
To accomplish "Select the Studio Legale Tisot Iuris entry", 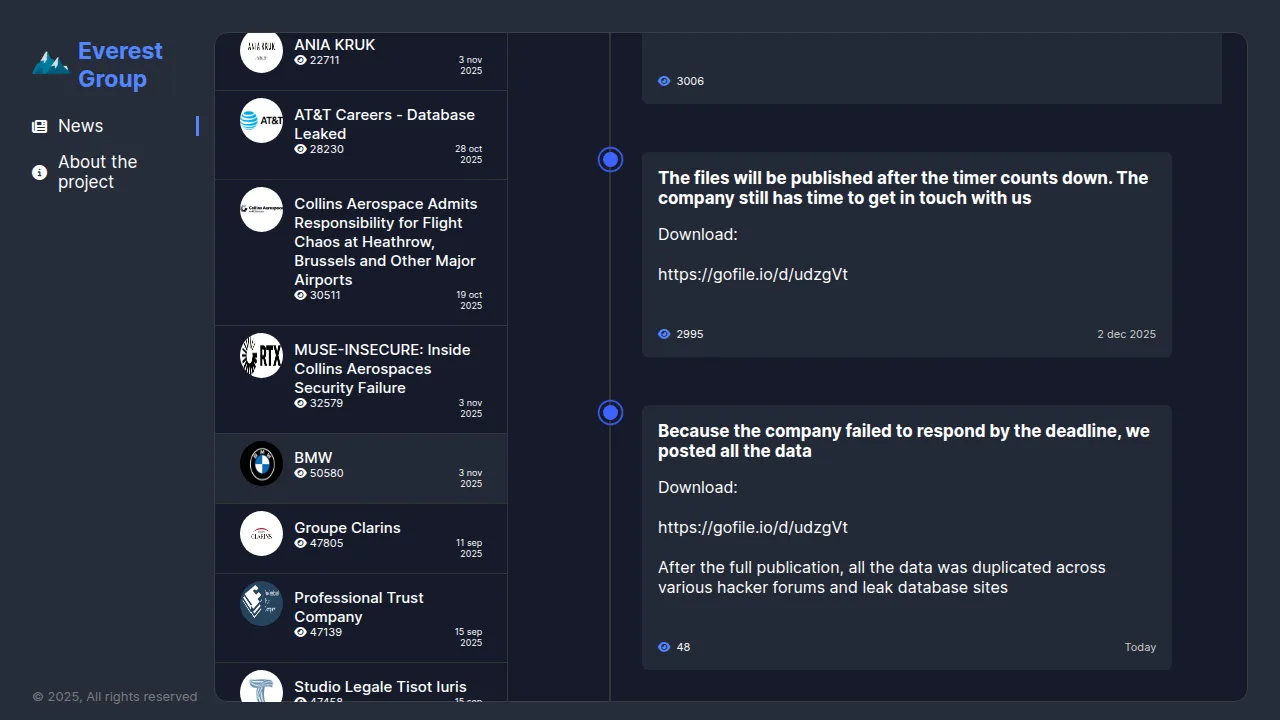I will pos(380,687).
